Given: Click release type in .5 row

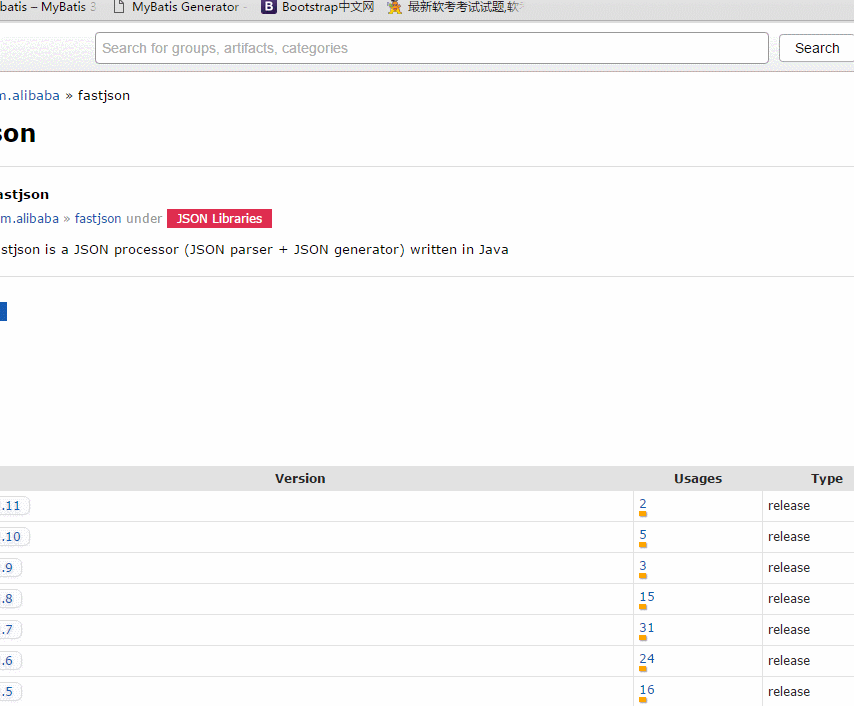Looking at the screenshot, I should [x=789, y=692].
